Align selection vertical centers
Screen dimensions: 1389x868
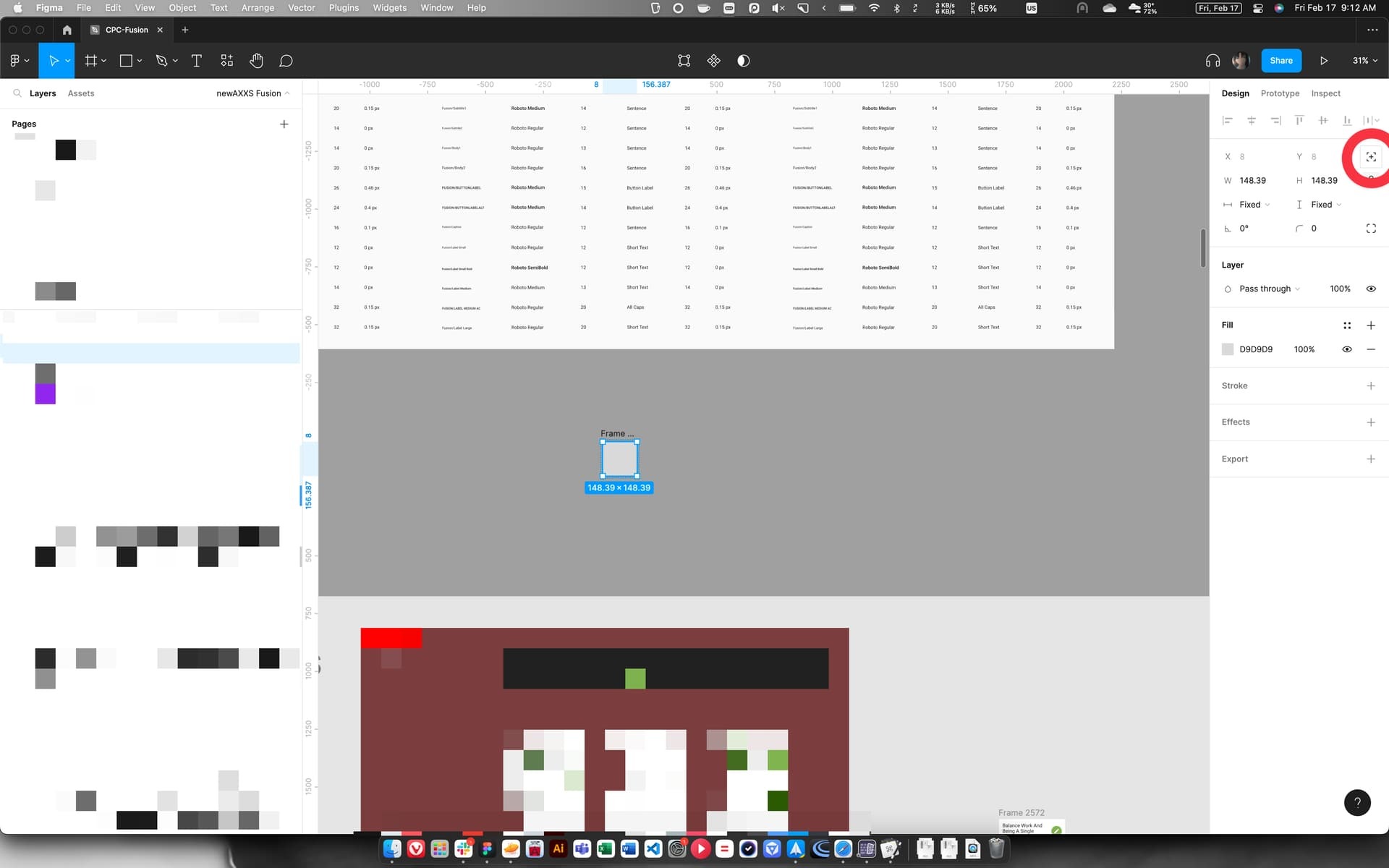pos(1323,120)
